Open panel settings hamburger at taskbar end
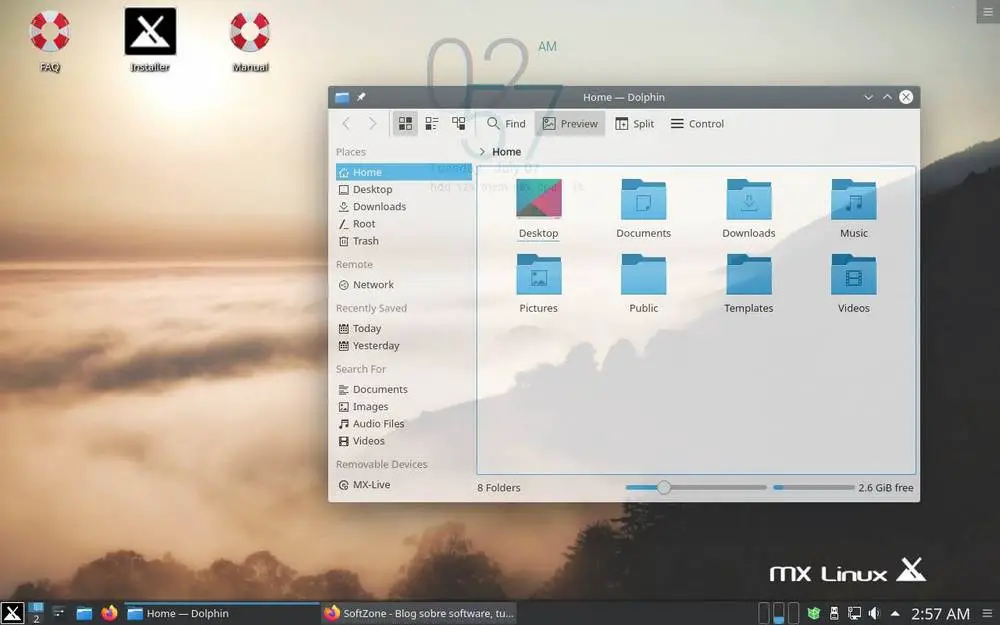The height and width of the screenshot is (625, 1000). (987, 614)
